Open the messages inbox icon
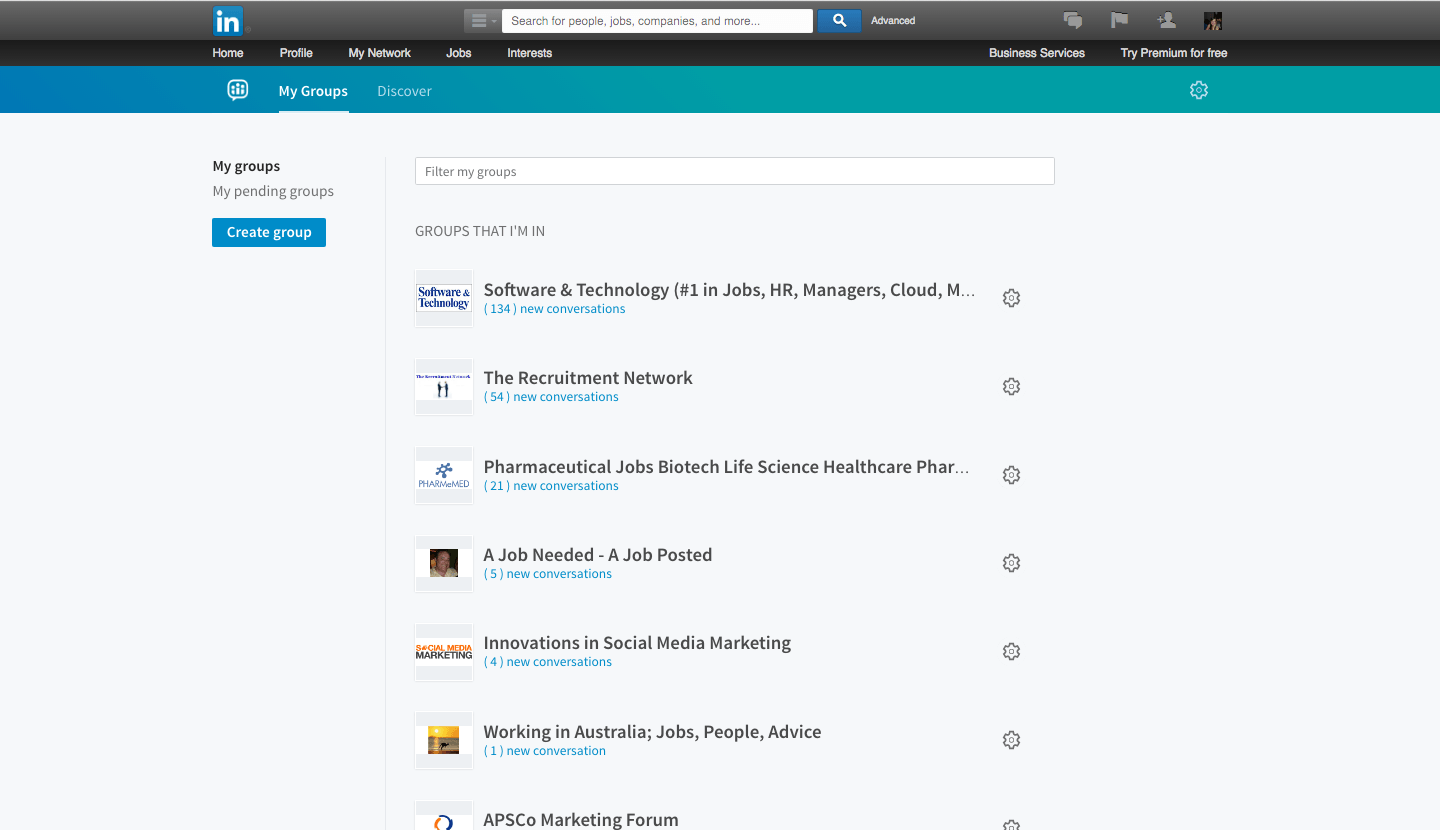The image size is (1440, 830). click(1073, 20)
